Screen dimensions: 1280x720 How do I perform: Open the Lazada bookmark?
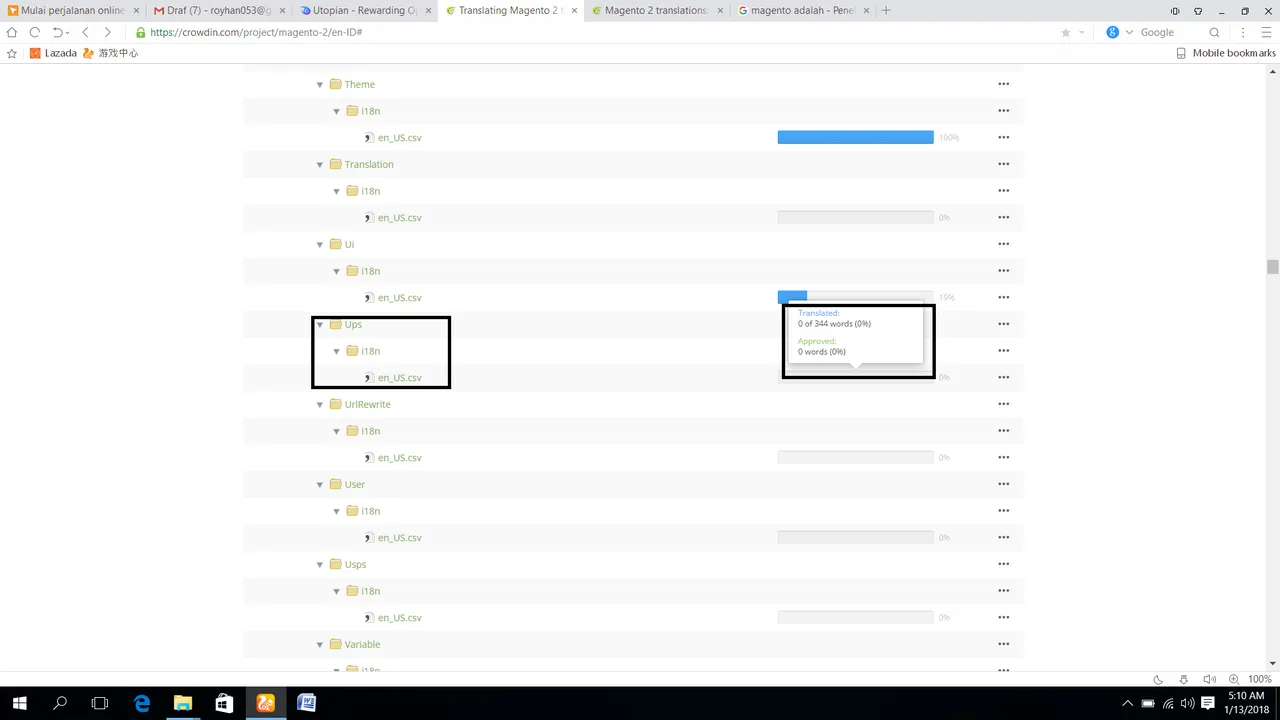pyautogui.click(x=53, y=53)
